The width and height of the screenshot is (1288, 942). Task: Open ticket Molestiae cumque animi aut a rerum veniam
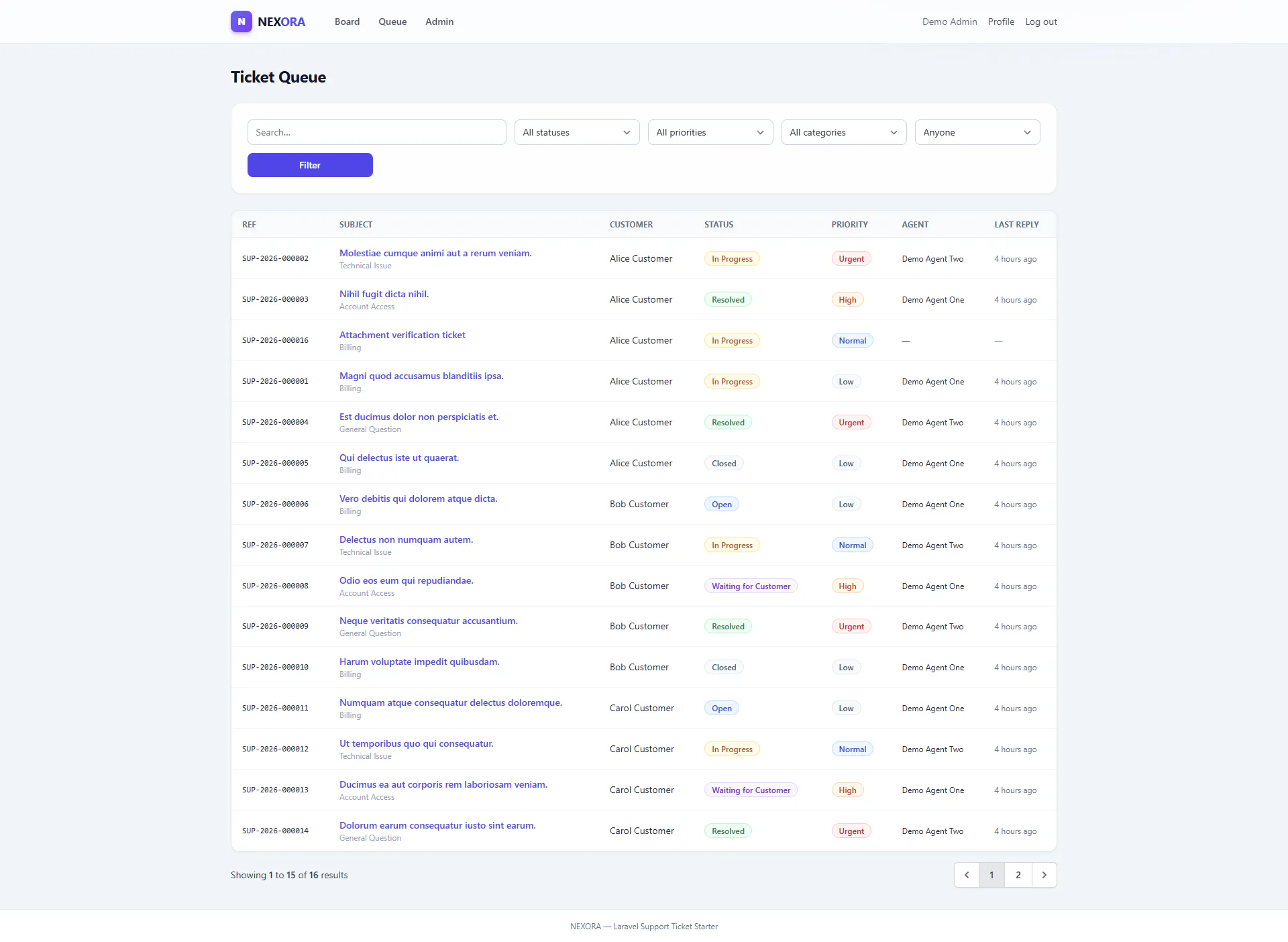click(x=435, y=253)
